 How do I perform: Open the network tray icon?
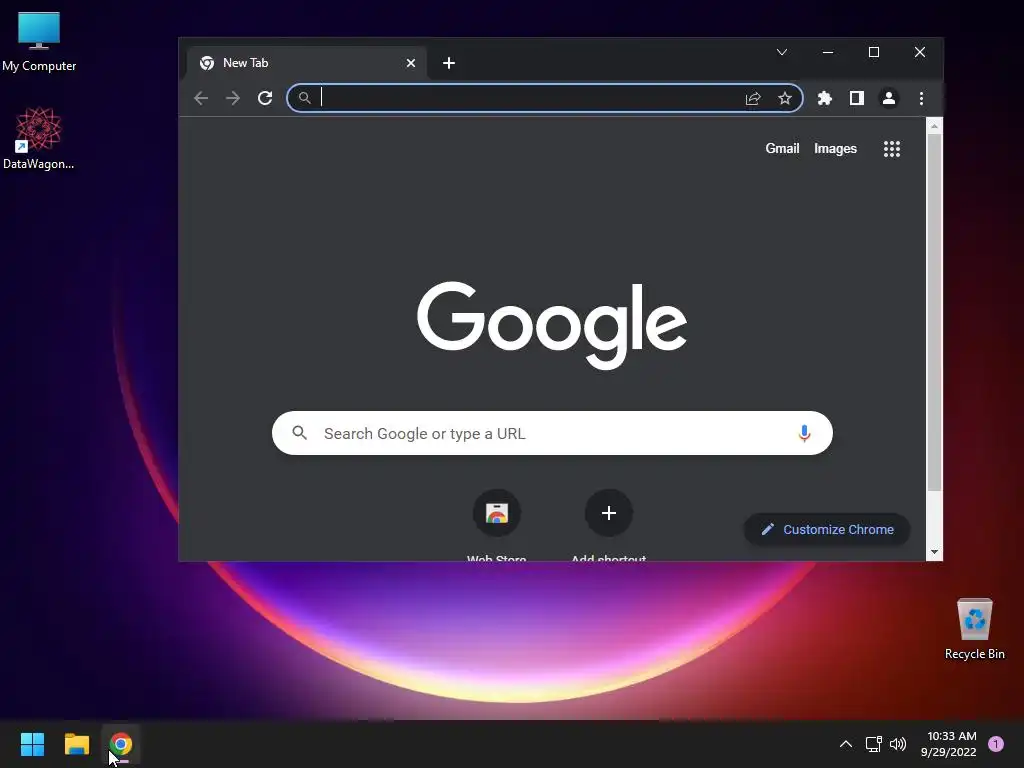[874, 744]
